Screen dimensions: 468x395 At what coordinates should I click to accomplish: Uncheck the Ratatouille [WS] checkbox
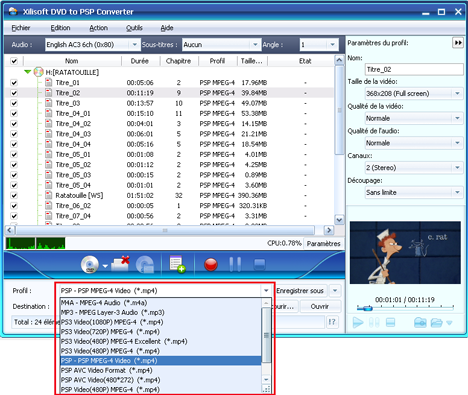click(x=14, y=195)
